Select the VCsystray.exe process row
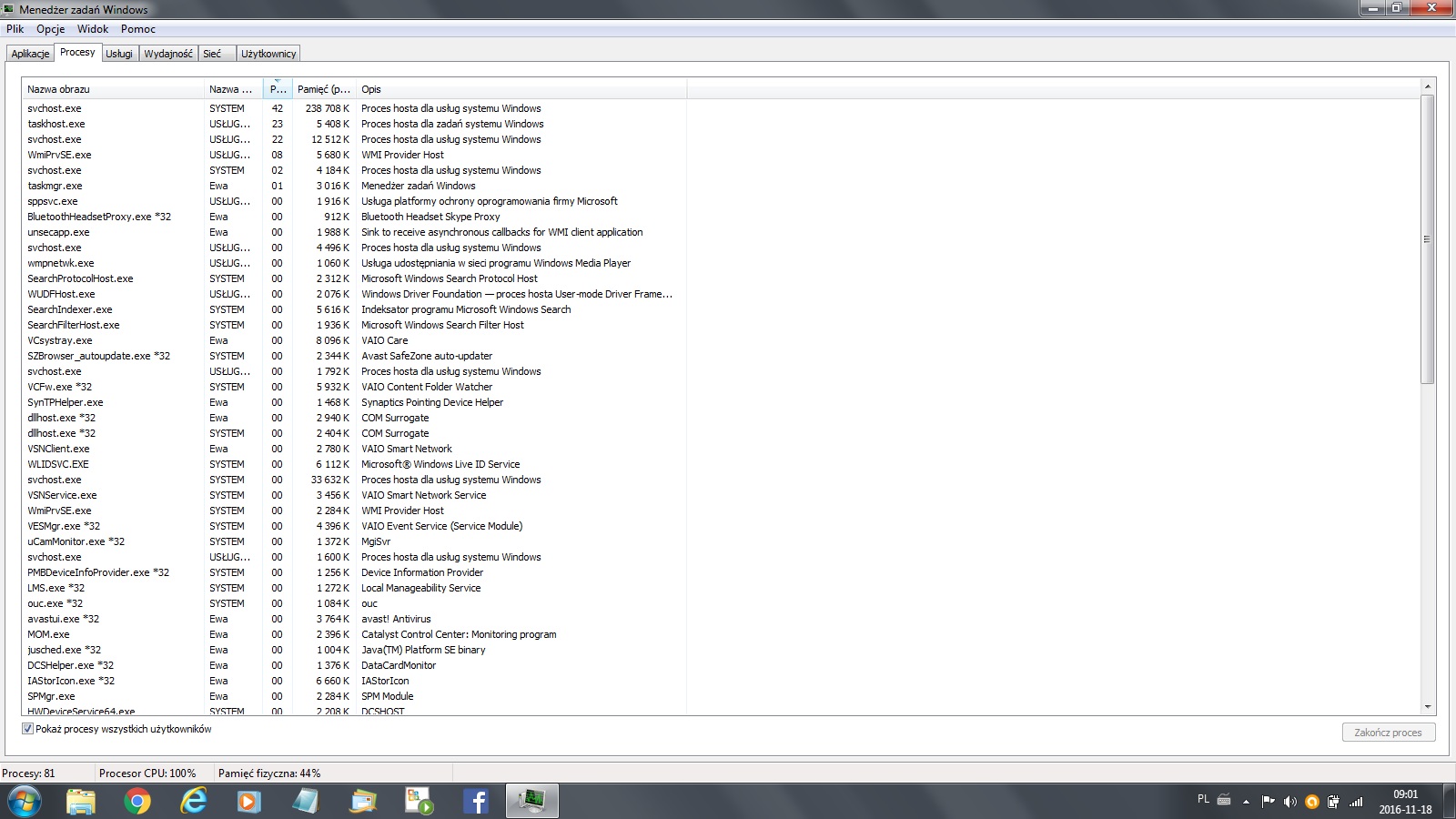 click(354, 340)
